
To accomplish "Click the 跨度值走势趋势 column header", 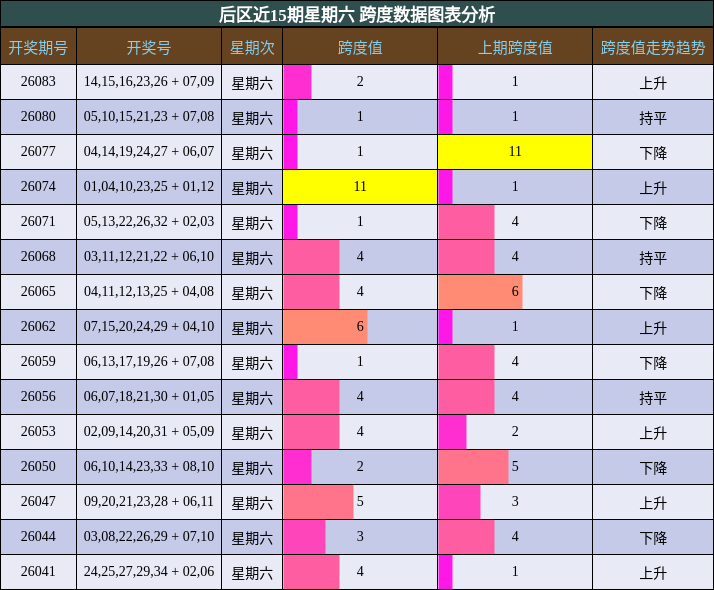I will point(653,47).
